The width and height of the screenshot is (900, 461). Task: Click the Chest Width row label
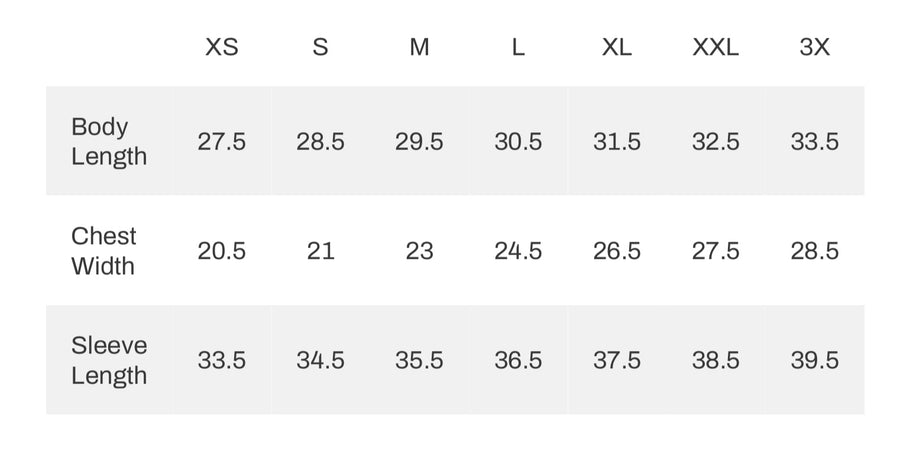click(103, 251)
